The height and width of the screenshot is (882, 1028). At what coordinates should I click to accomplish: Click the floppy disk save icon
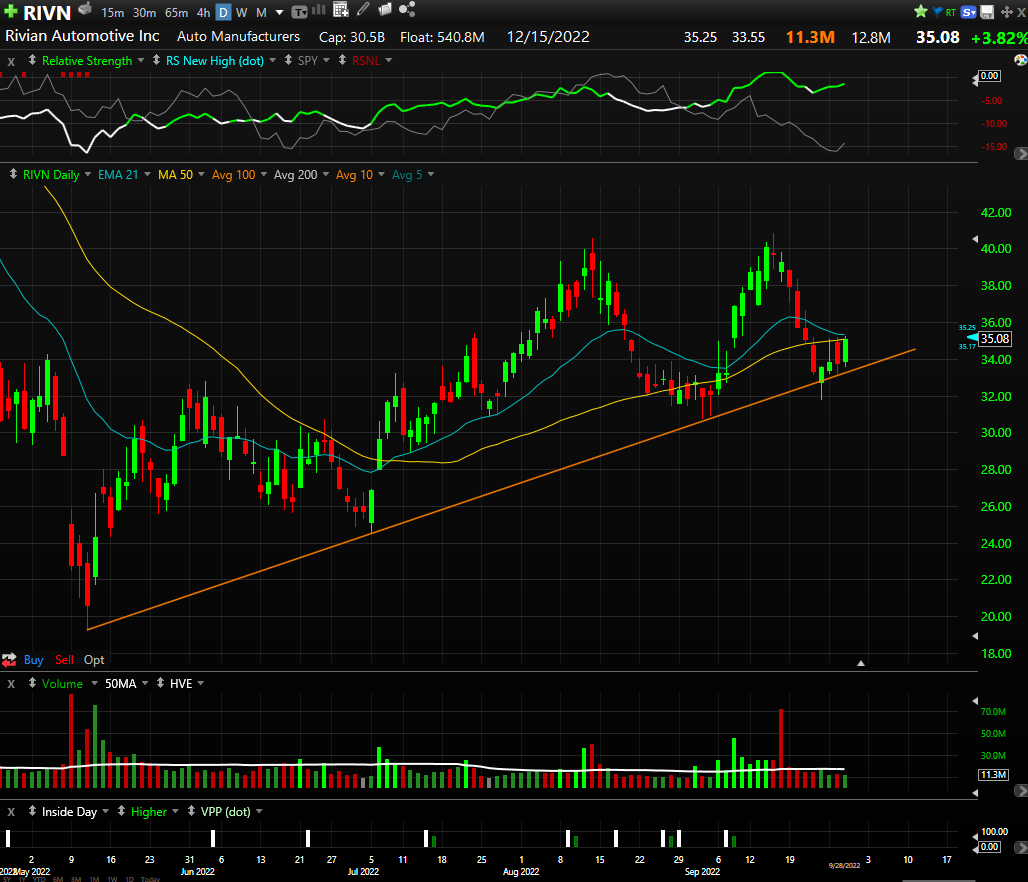(987, 12)
